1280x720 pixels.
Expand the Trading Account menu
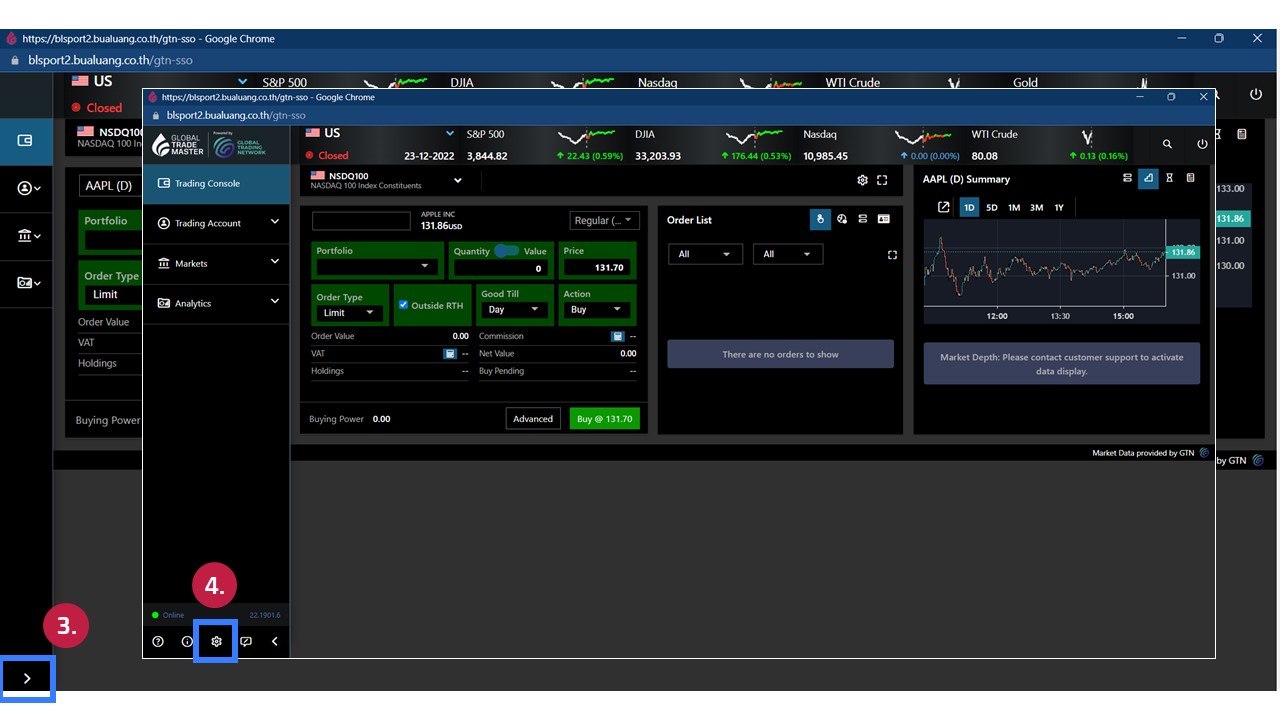216,223
